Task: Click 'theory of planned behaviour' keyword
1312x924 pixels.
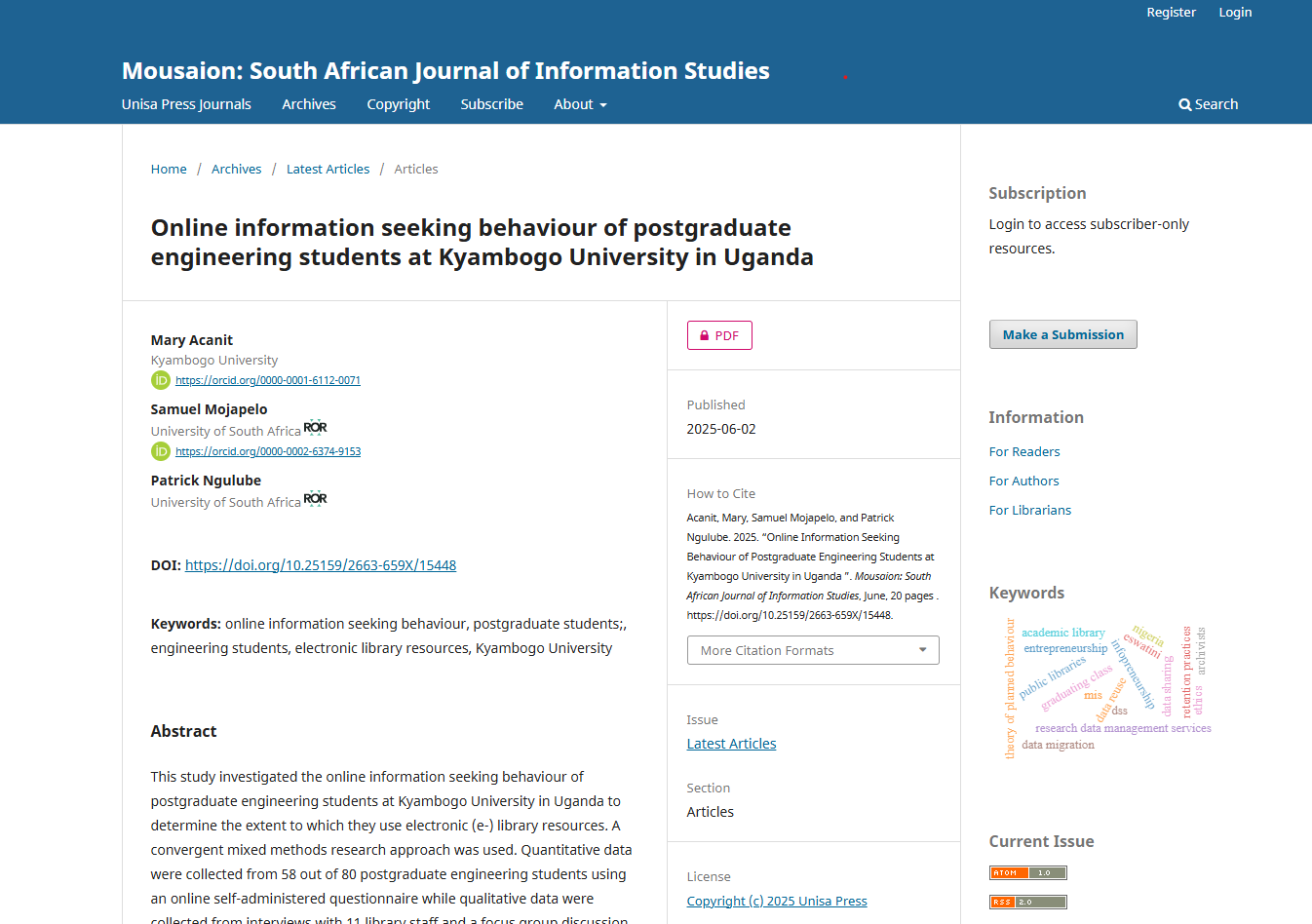Action: pyautogui.click(x=1010, y=688)
